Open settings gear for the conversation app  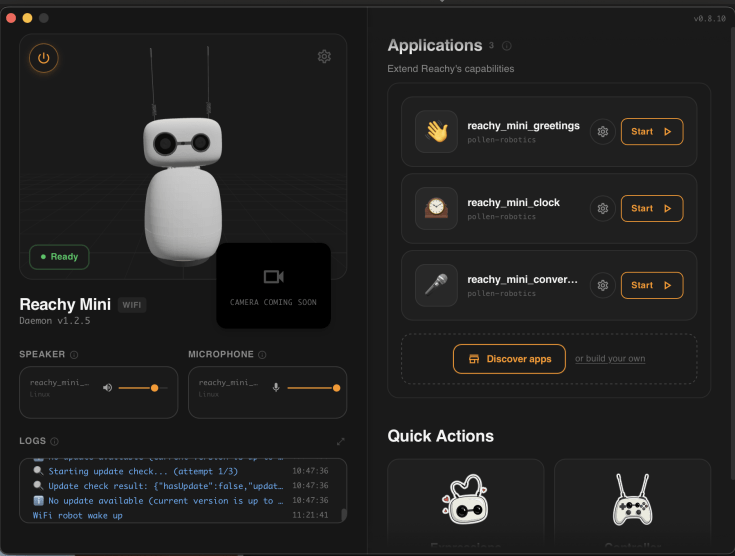pos(602,285)
